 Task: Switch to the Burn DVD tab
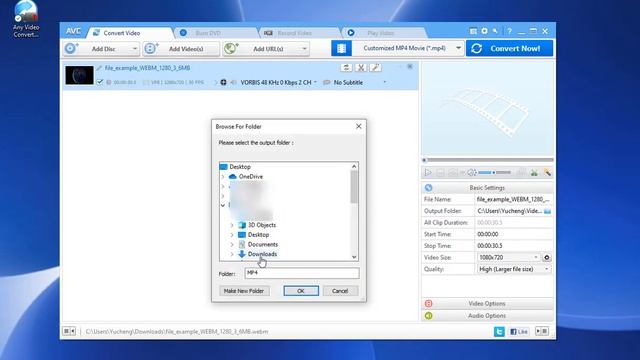pyautogui.click(x=208, y=33)
